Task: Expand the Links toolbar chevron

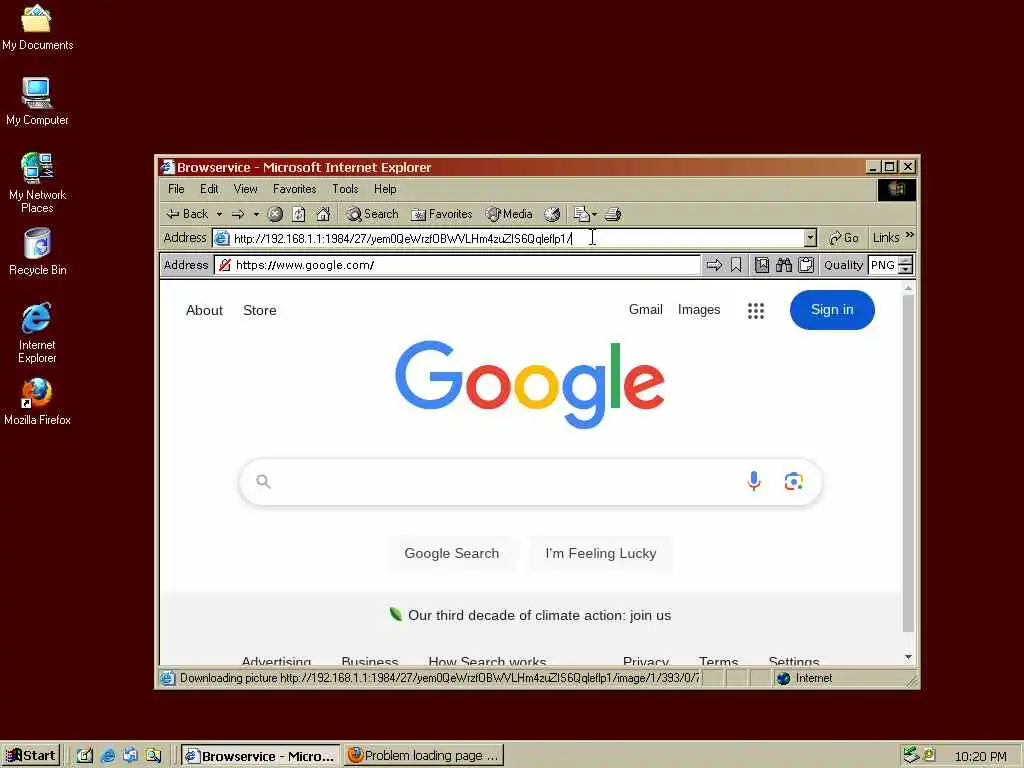Action: (x=910, y=236)
